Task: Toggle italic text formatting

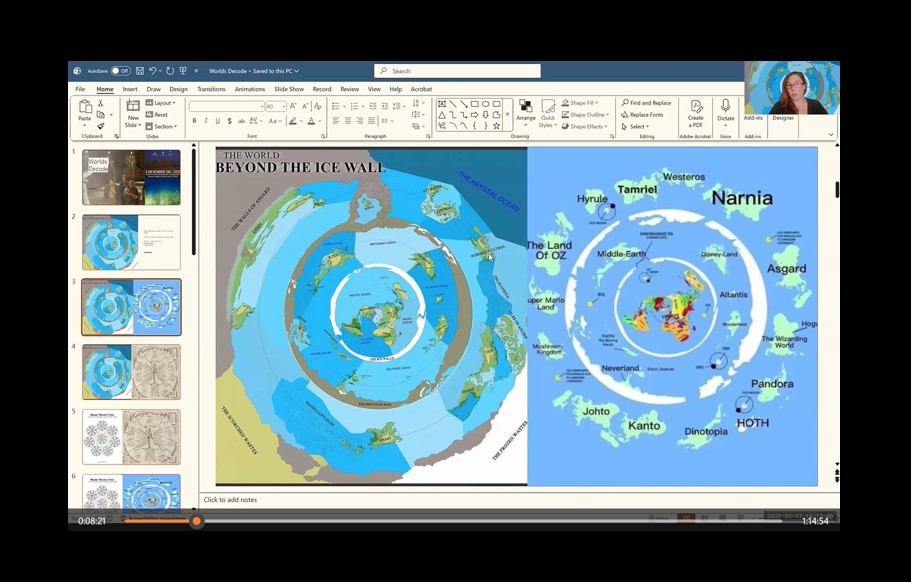Action: [206, 121]
